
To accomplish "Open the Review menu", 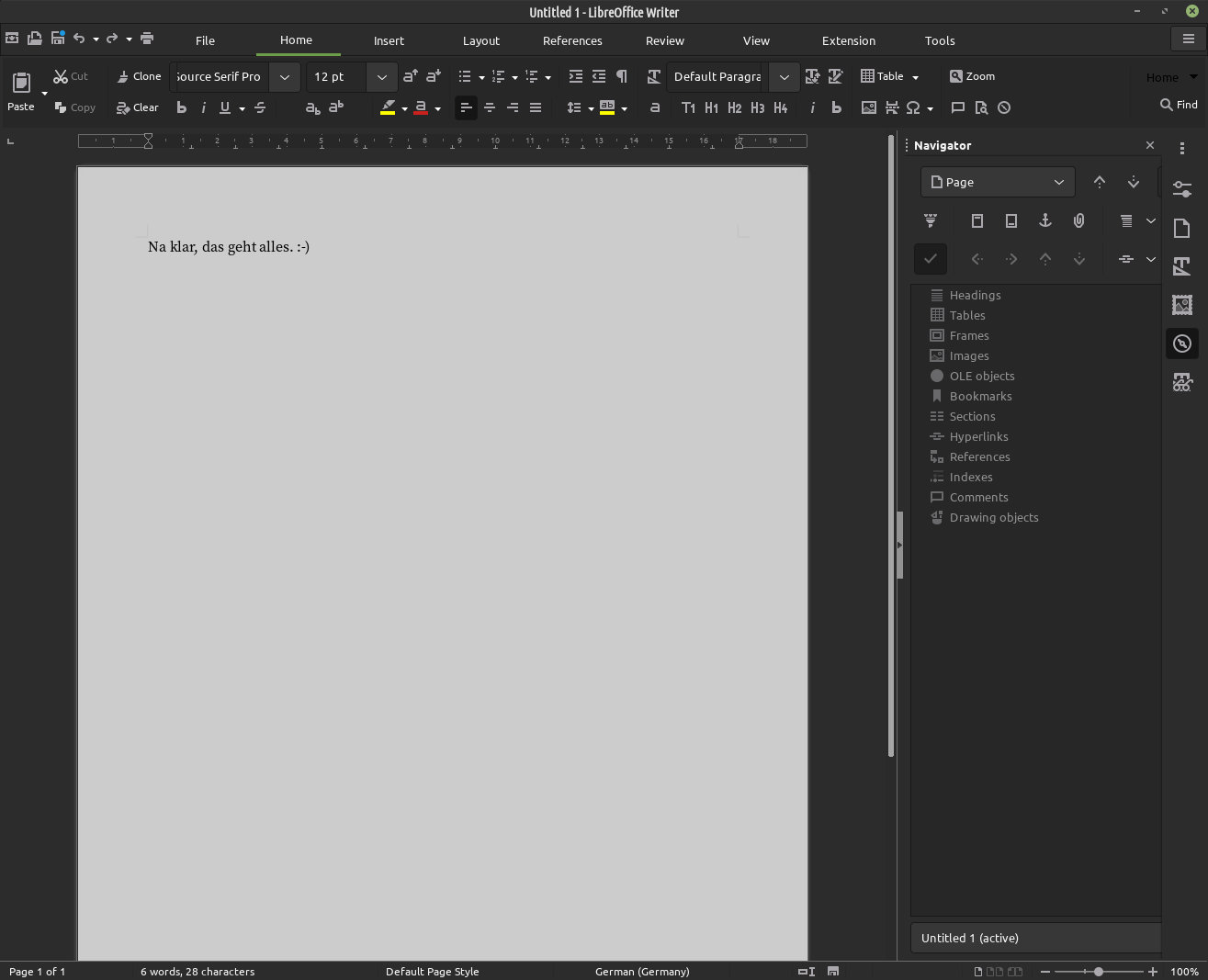I will pyautogui.click(x=664, y=40).
